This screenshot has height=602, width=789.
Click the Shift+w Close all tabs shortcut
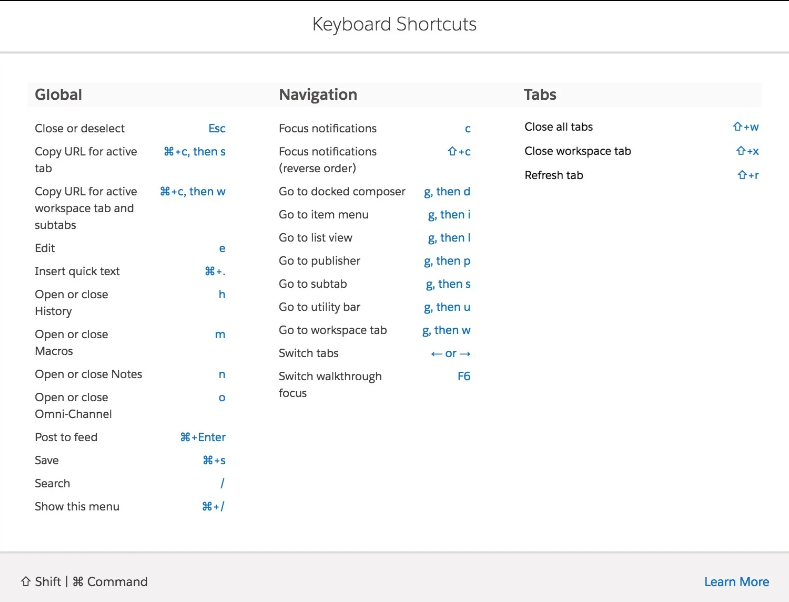745,128
